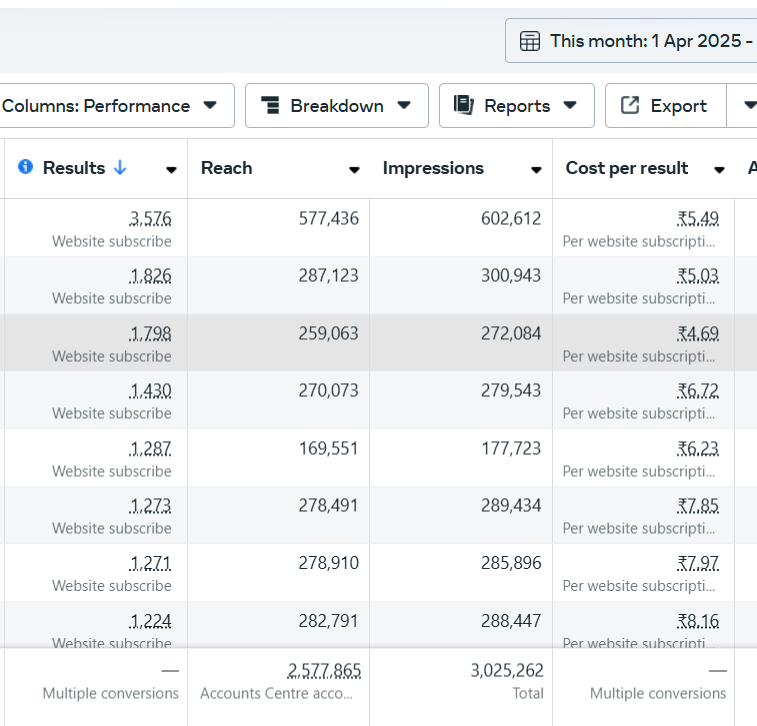Screen dimensions: 757x726
Task: Open Cost per result column options
Action: 719,170
